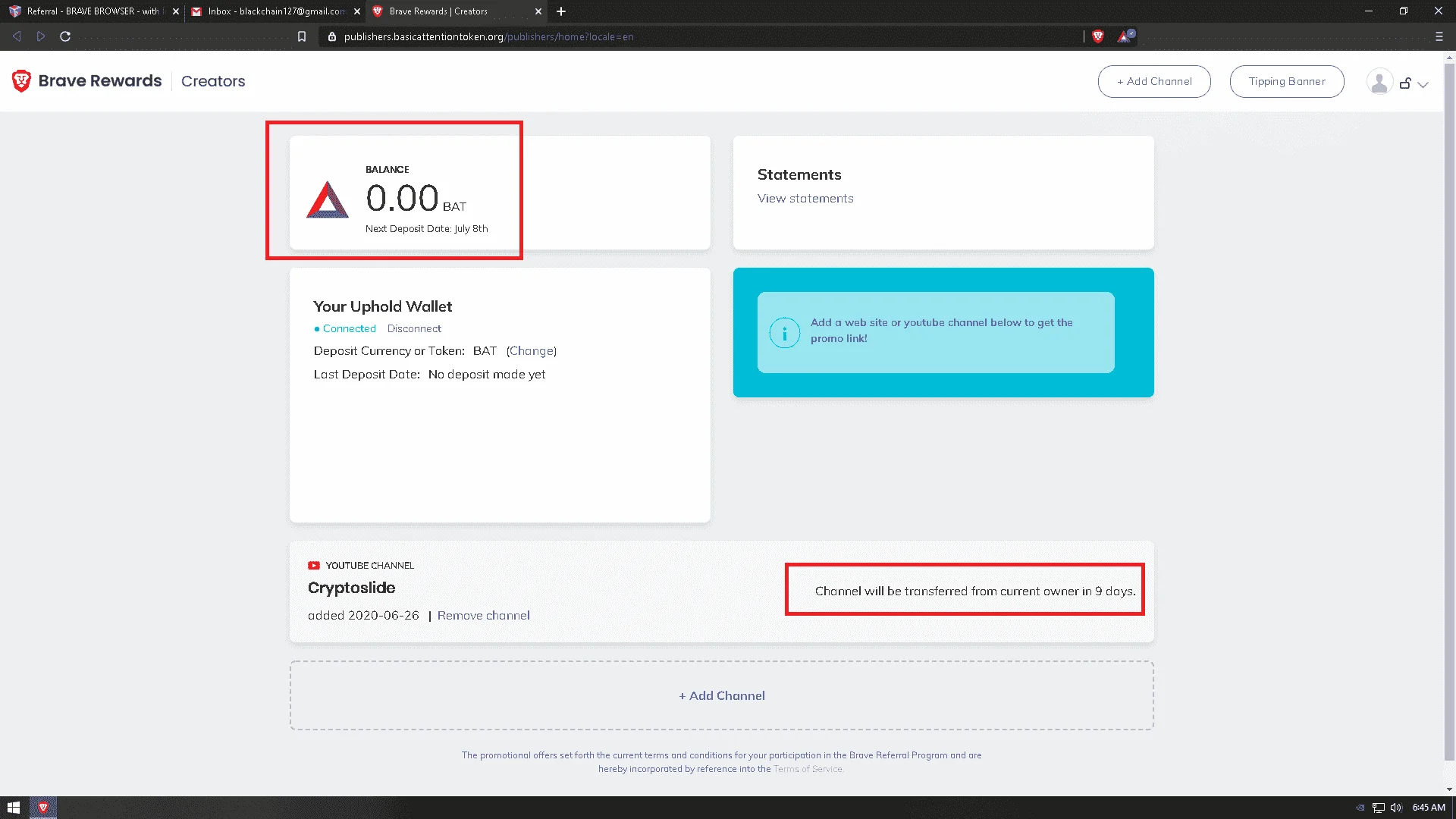Viewport: 1456px width, 819px height.
Task: Reload the current page
Action: (x=65, y=36)
